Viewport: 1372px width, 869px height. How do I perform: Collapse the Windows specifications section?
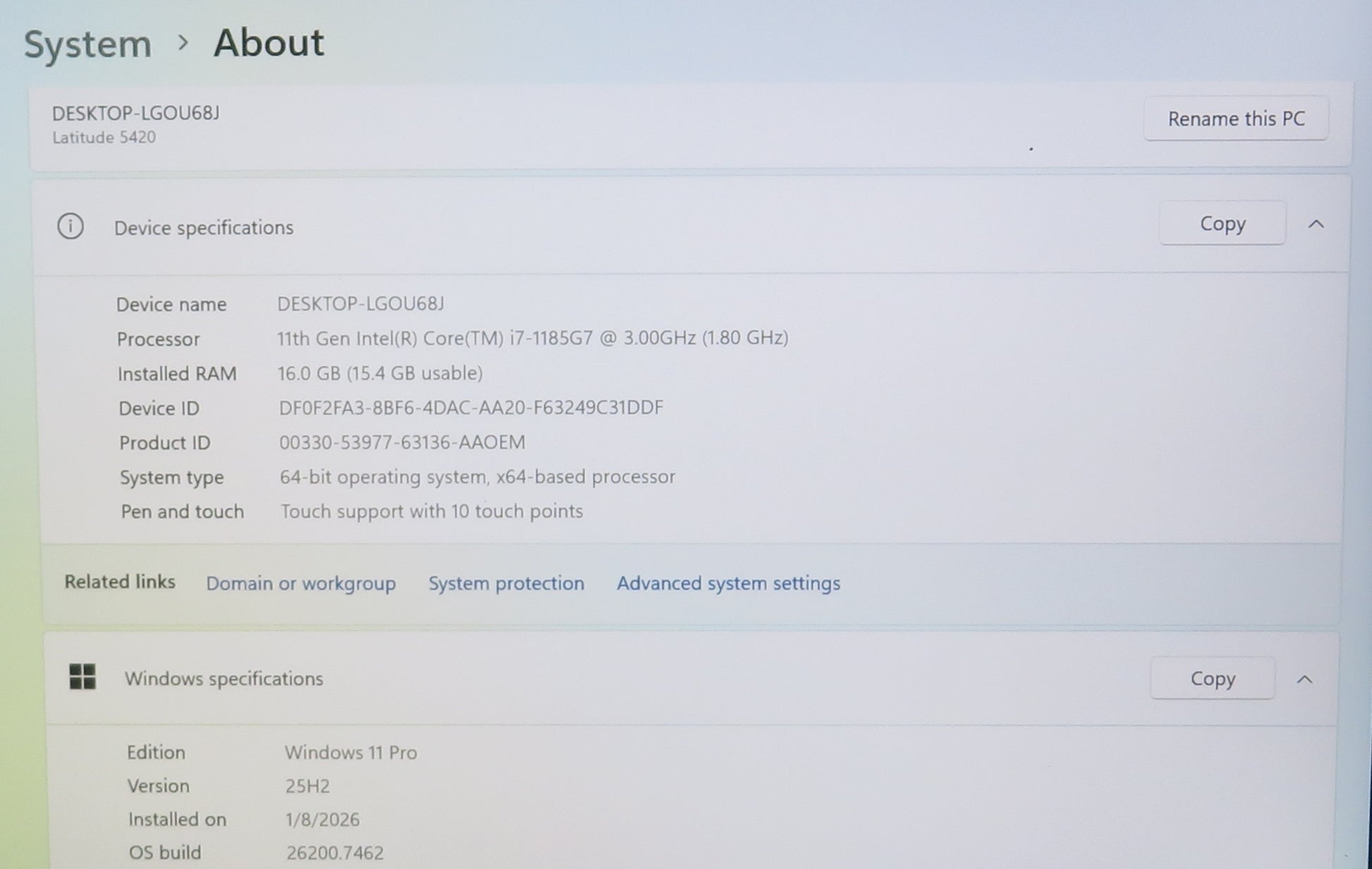(x=1304, y=679)
